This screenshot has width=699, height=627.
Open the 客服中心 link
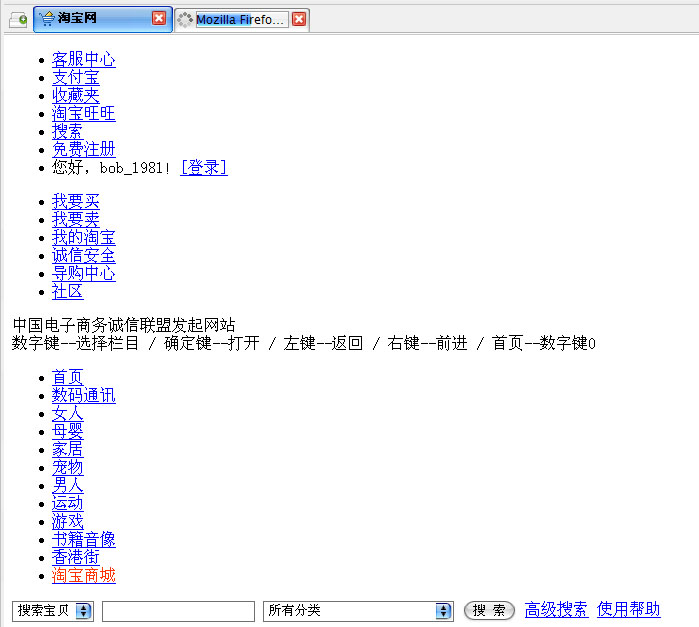(x=84, y=59)
